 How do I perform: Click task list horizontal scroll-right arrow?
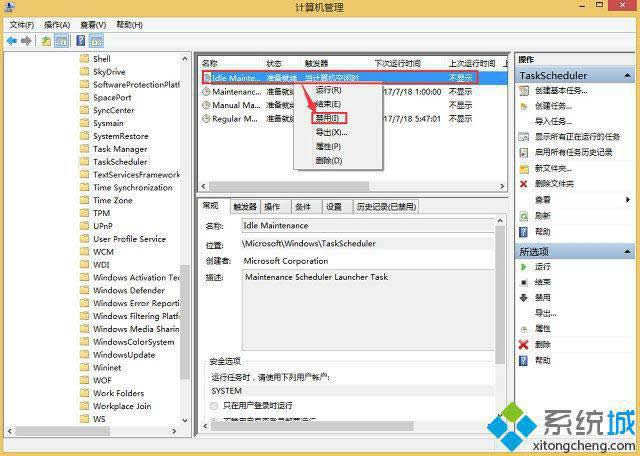tap(502, 186)
